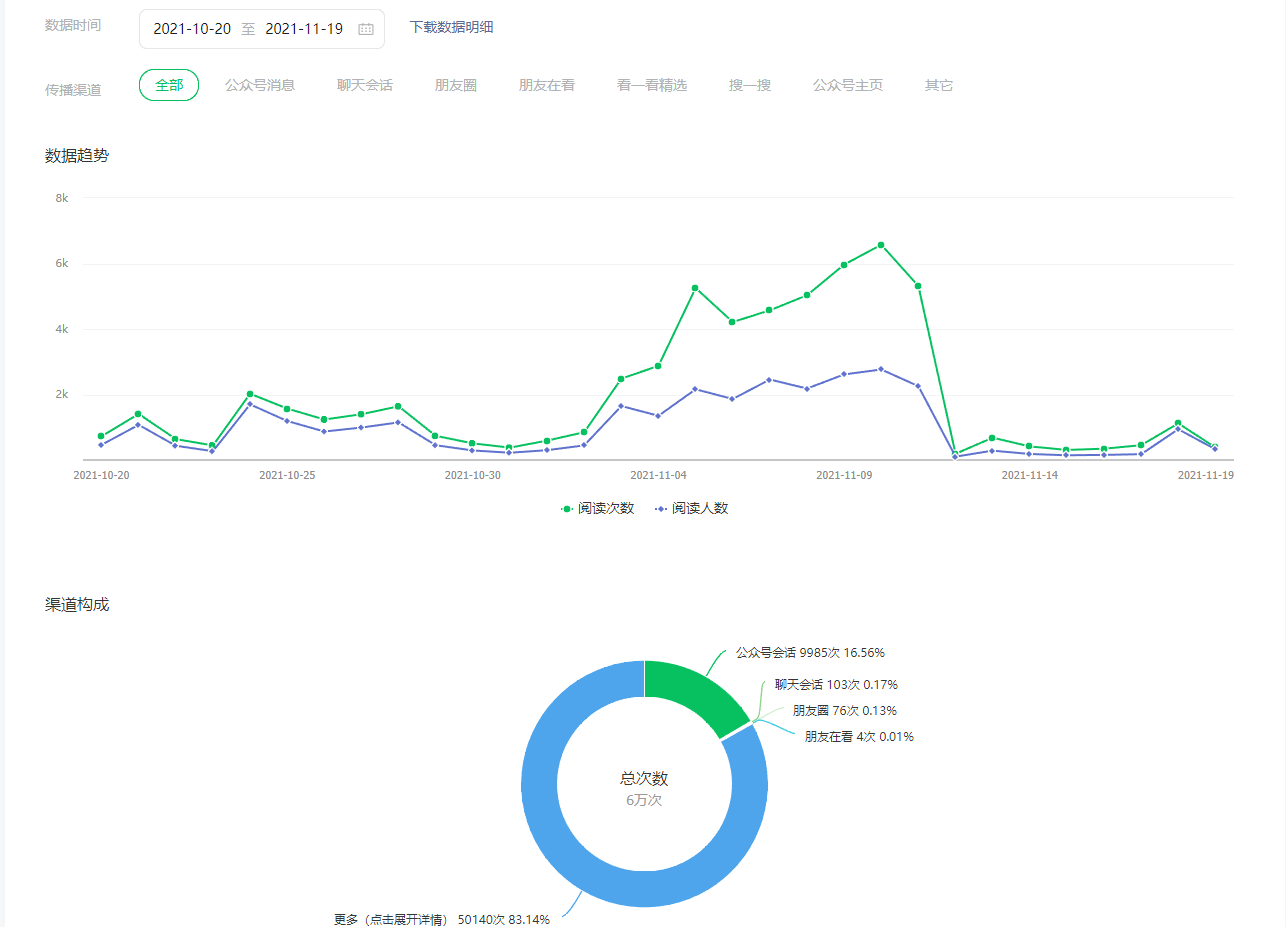This screenshot has width=1286, height=927.
Task: Toggle the 阅读人数 legend series
Action: coord(692,508)
